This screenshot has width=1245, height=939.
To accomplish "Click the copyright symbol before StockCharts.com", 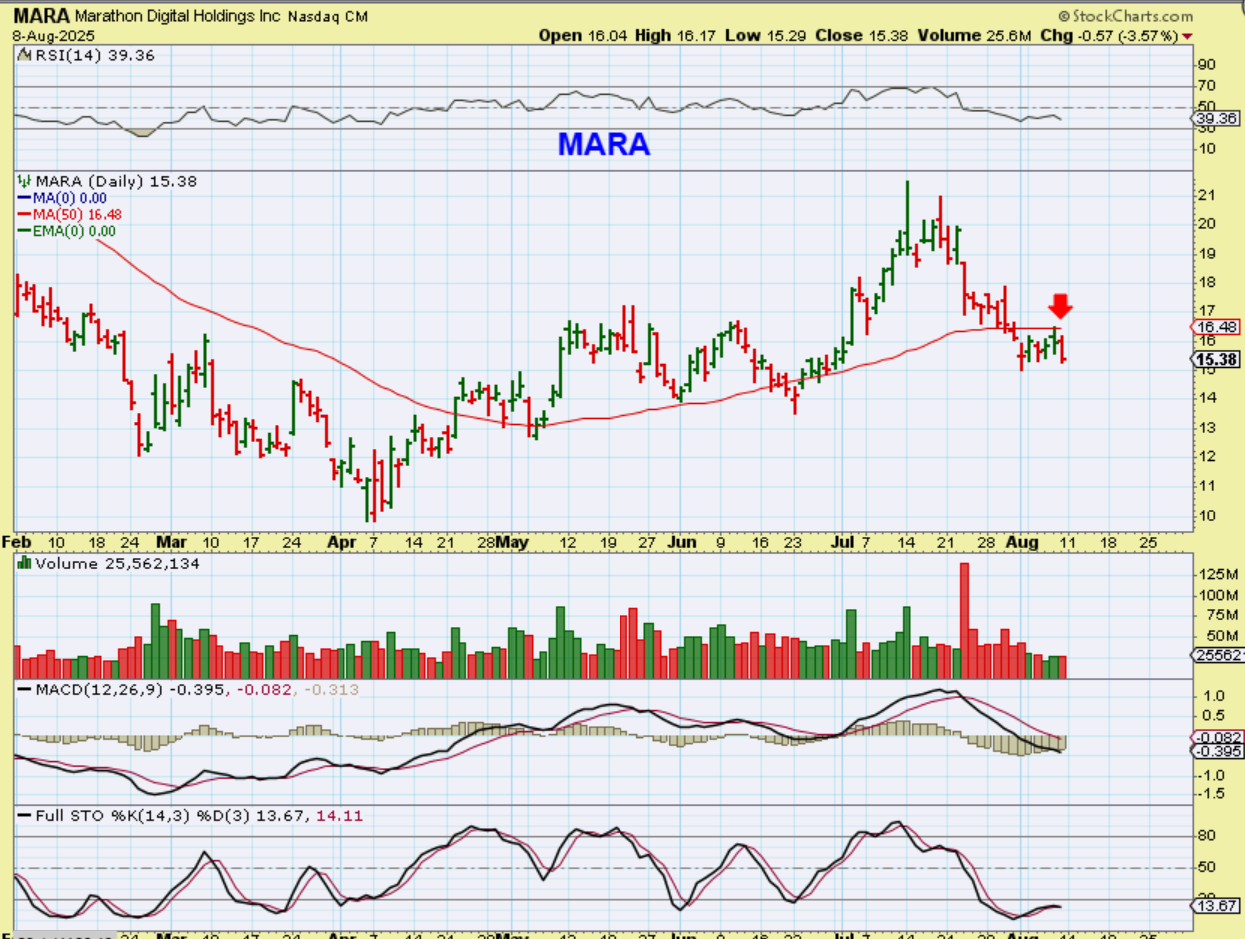I will [x=1065, y=16].
